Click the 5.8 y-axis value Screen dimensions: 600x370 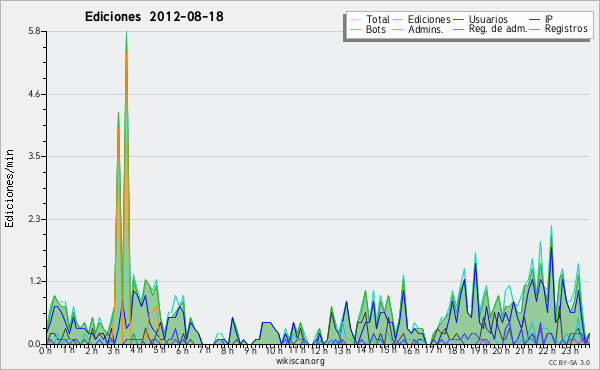(34, 31)
